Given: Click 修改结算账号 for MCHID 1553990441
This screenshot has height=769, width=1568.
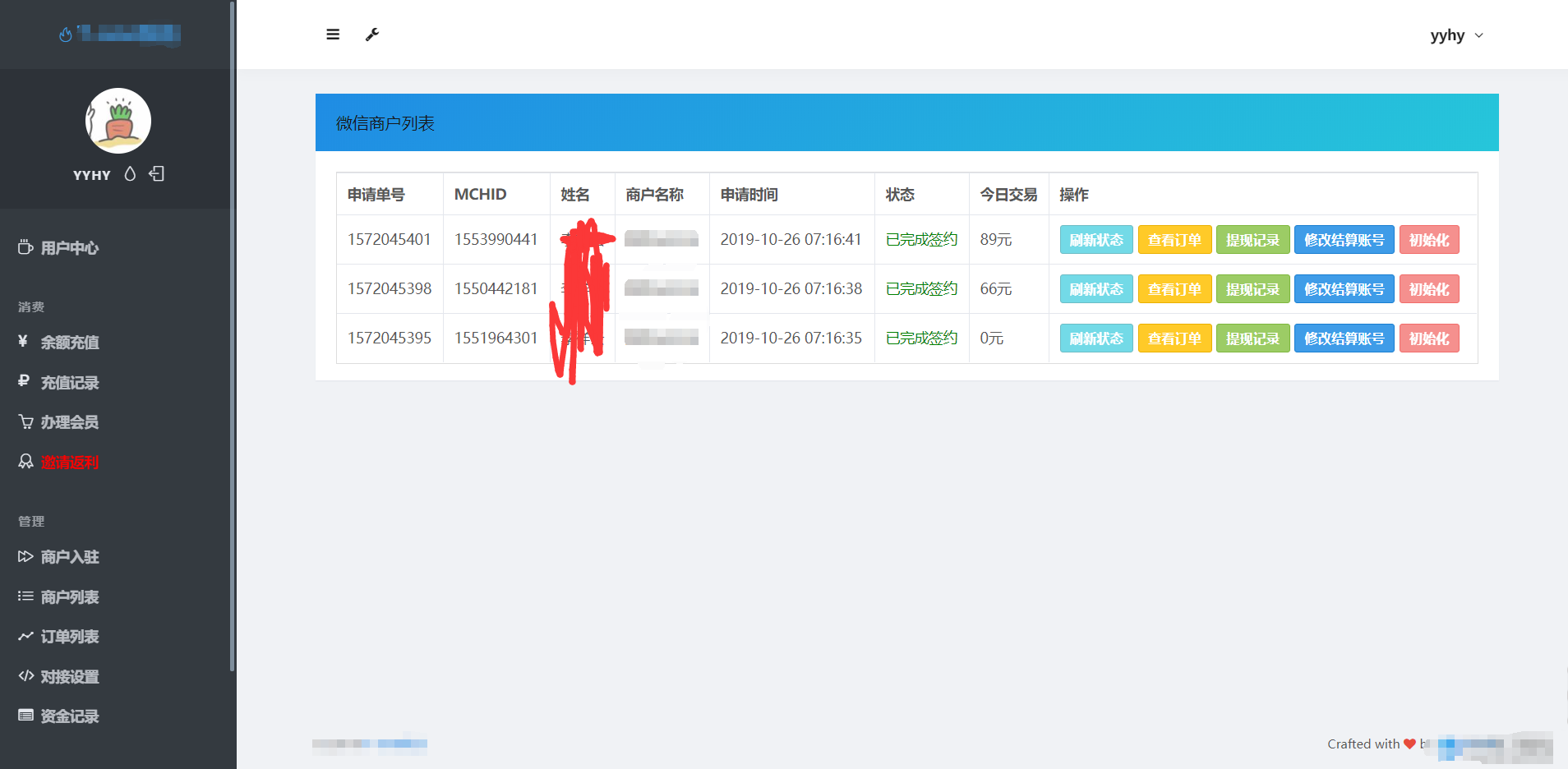Looking at the screenshot, I should coord(1344,240).
